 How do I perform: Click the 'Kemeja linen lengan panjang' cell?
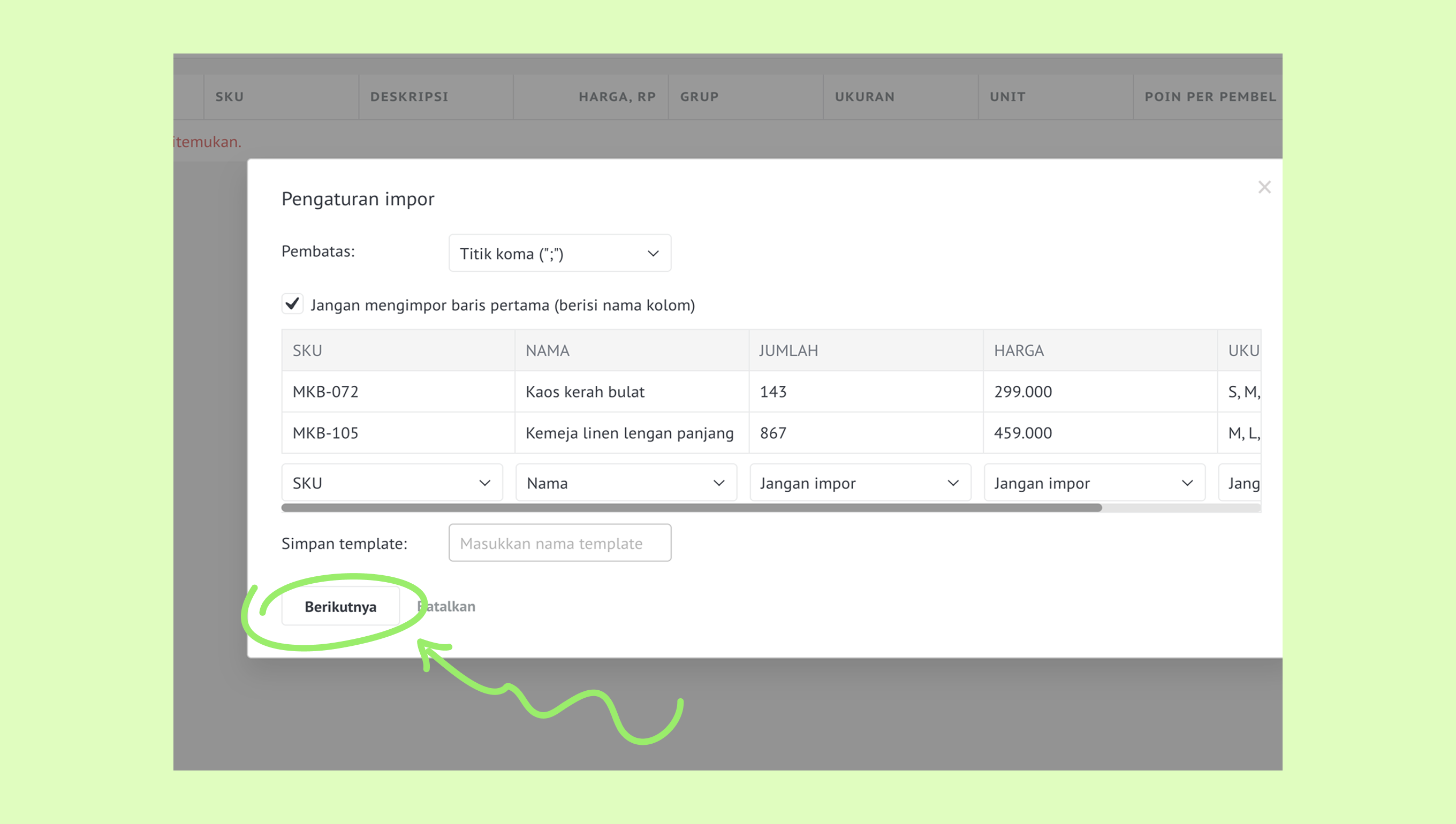pyautogui.click(x=632, y=433)
